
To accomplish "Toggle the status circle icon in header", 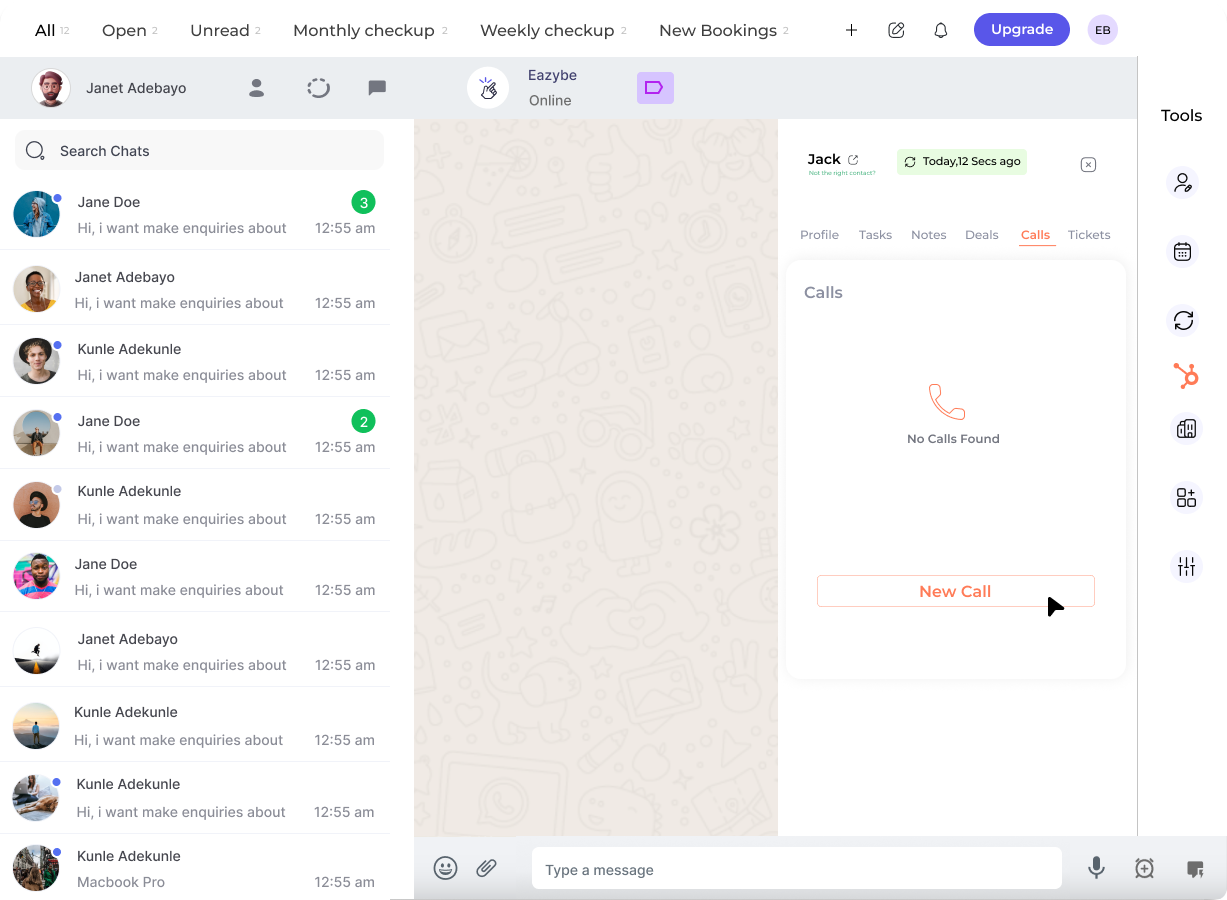I will 318,88.
